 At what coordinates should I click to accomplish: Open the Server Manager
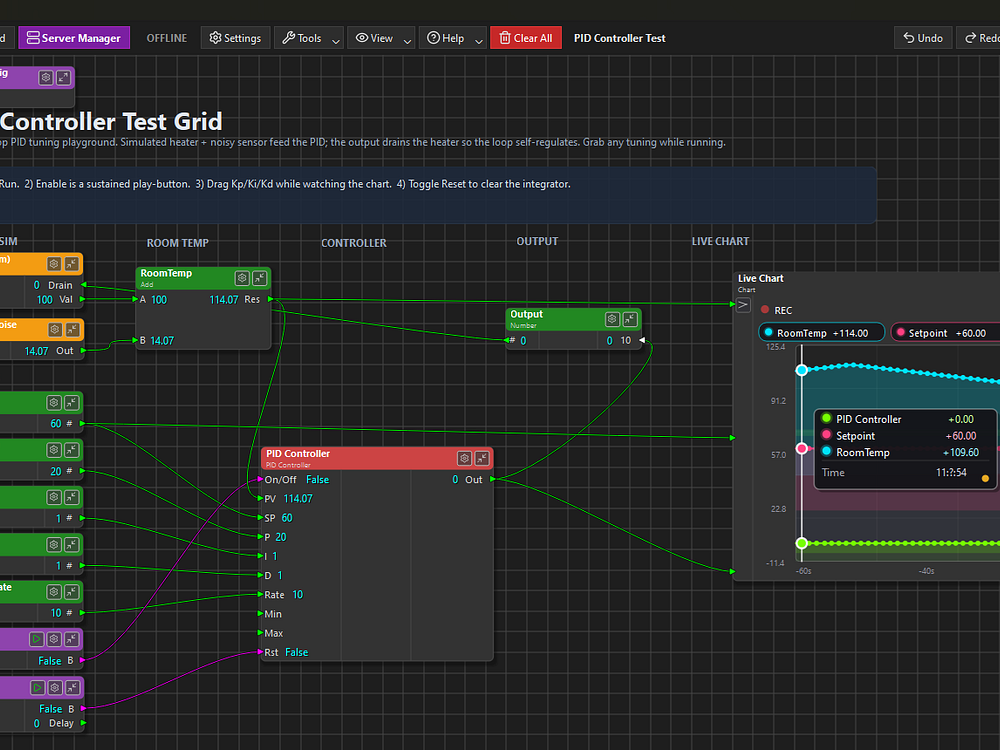74,38
